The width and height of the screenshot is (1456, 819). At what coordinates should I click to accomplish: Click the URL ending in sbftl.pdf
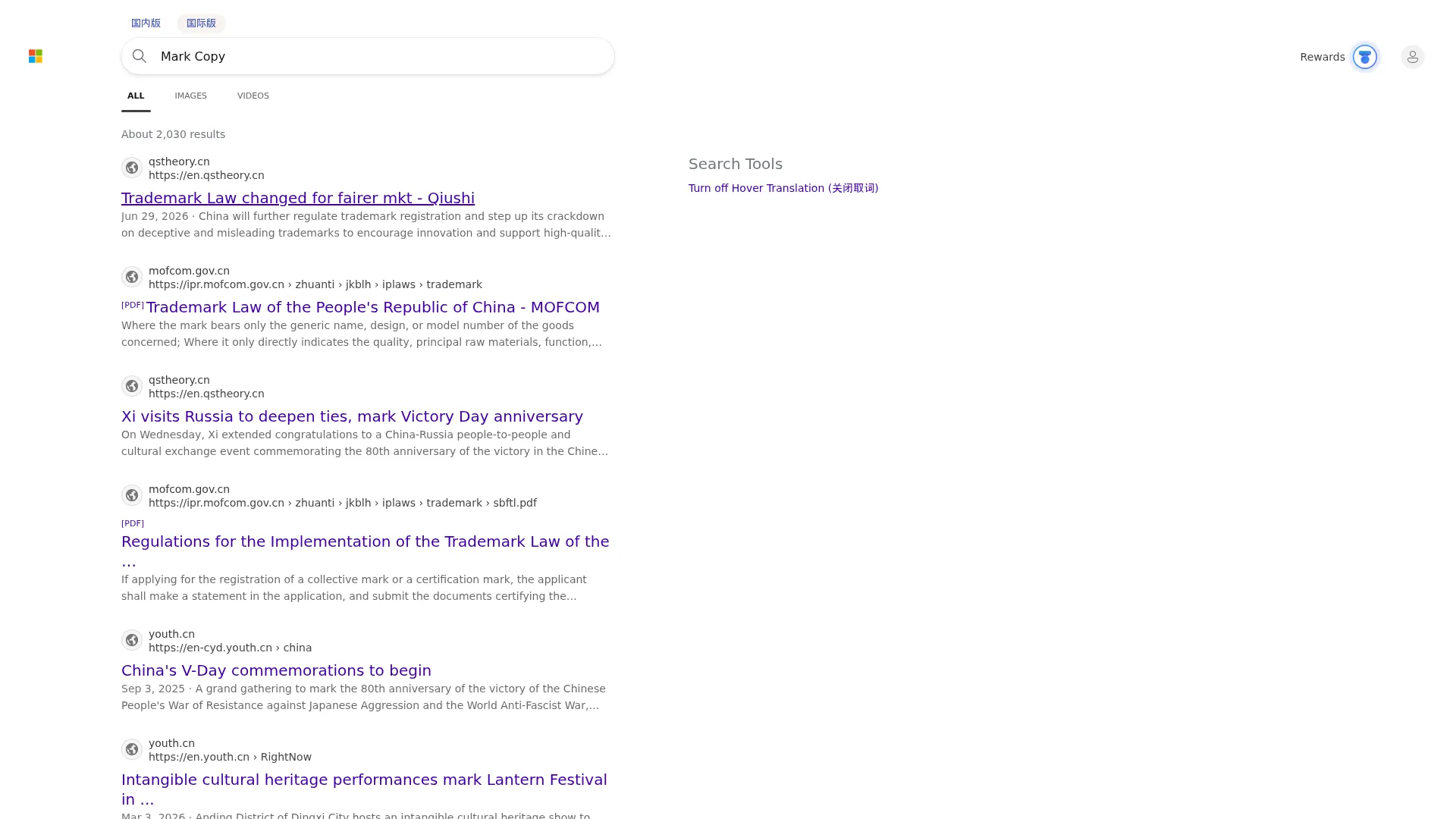[x=343, y=503]
